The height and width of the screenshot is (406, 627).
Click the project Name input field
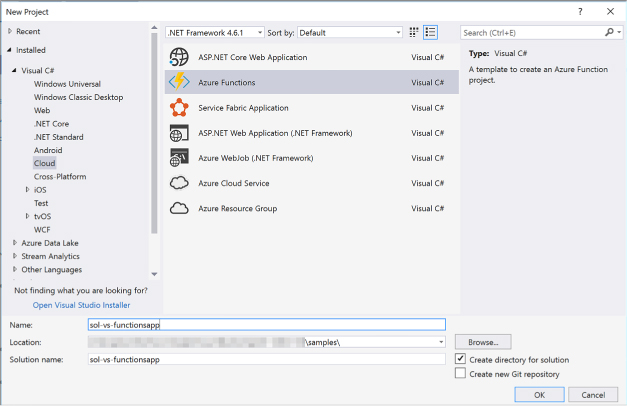pos(267,324)
